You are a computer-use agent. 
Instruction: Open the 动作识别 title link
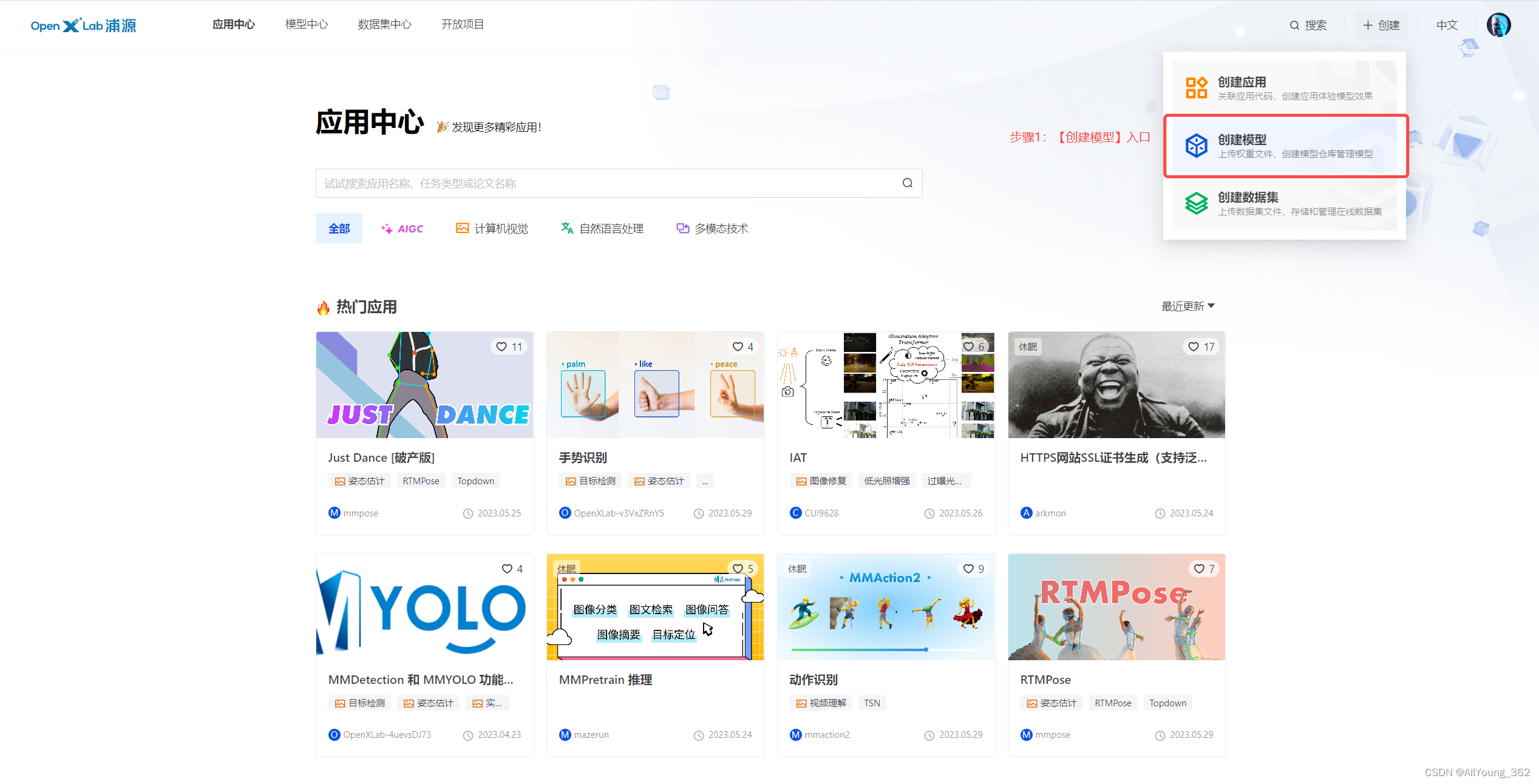pos(814,680)
